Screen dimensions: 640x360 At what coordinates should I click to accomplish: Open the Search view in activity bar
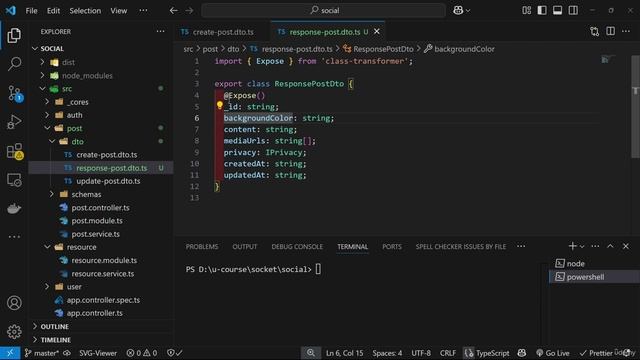click(x=14, y=64)
